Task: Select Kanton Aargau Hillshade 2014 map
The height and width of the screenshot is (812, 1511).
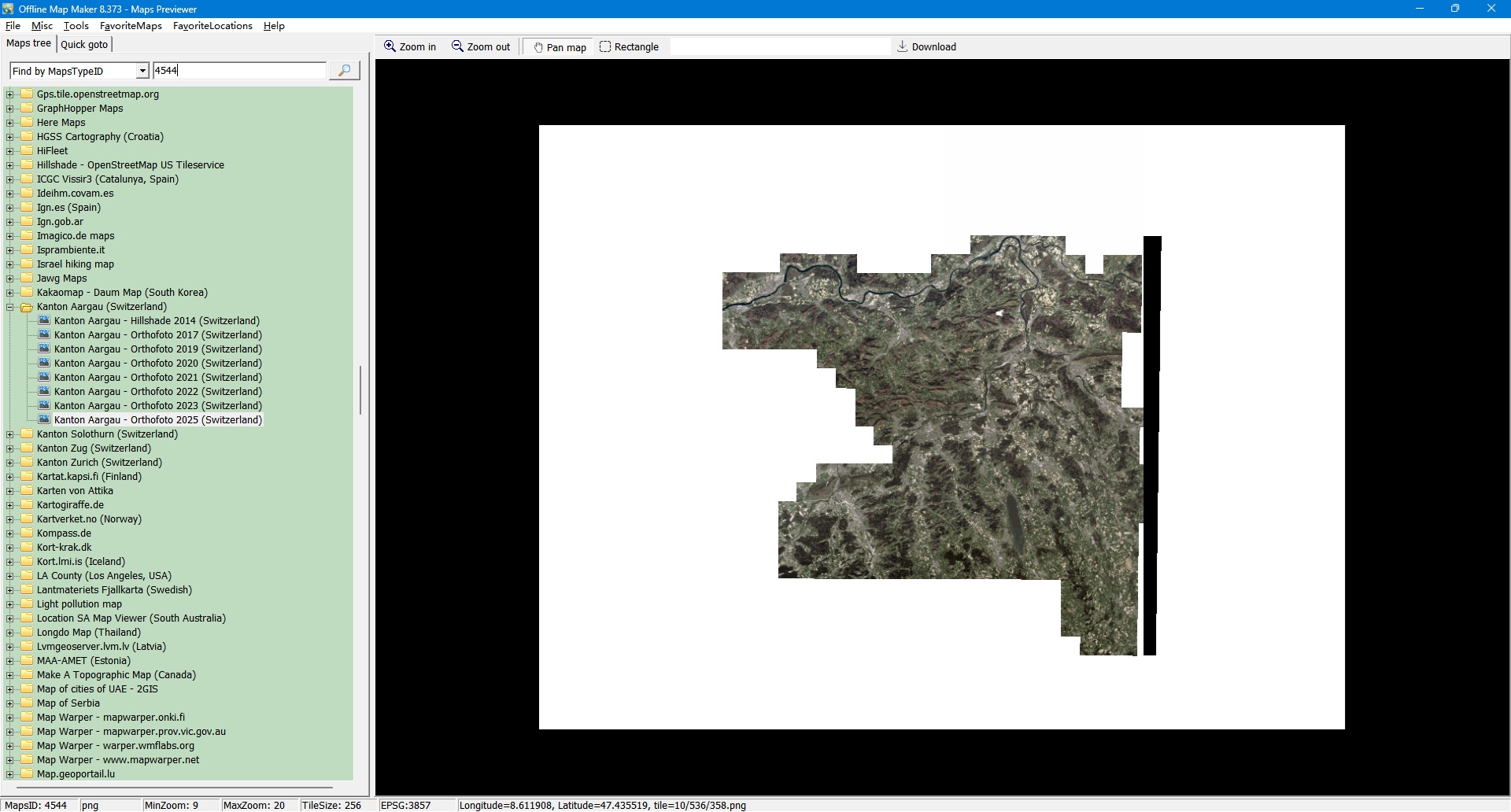Action: tap(156, 321)
